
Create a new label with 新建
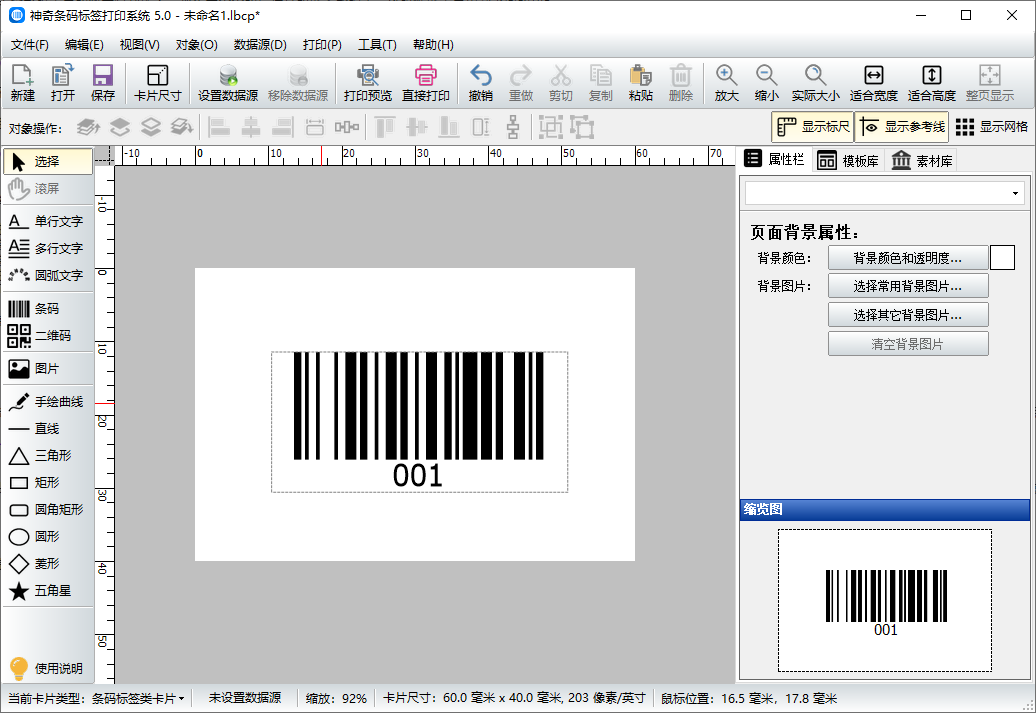(x=22, y=83)
